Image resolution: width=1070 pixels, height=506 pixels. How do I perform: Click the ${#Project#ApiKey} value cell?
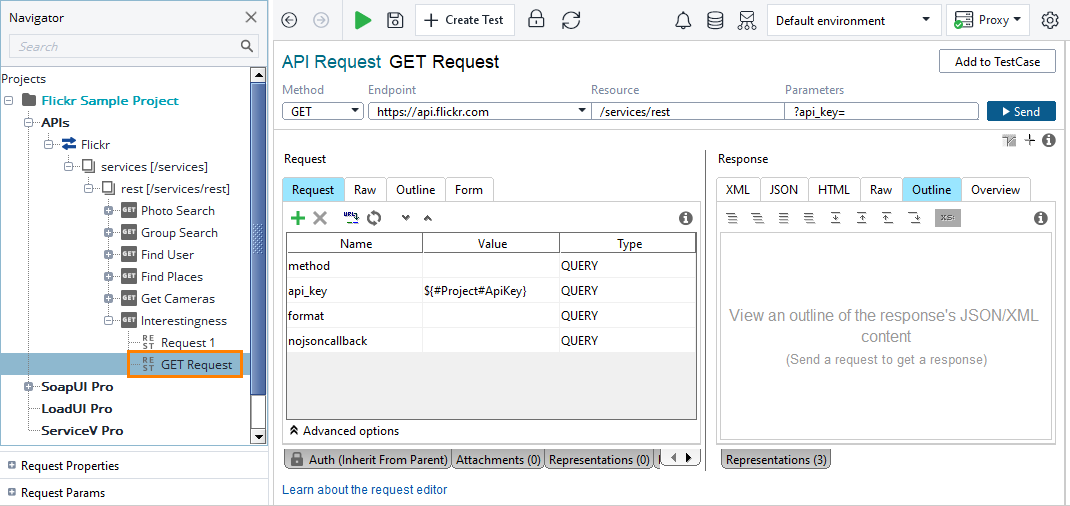point(491,291)
